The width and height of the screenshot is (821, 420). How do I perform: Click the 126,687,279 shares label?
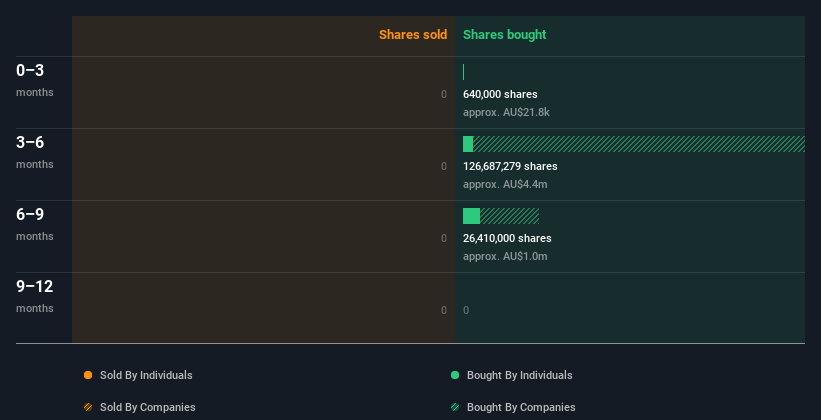[510, 166]
